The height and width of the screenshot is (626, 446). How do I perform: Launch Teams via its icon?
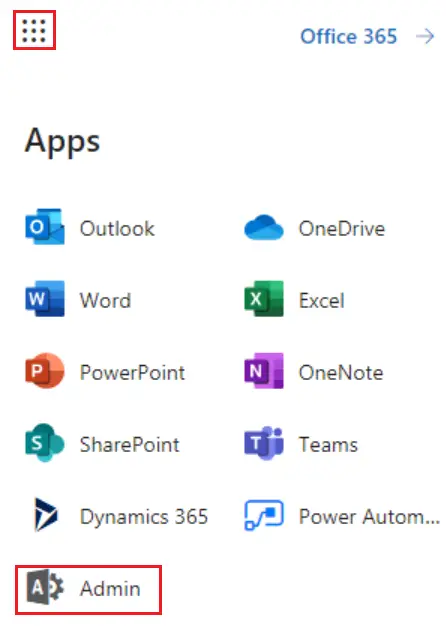tap(264, 443)
